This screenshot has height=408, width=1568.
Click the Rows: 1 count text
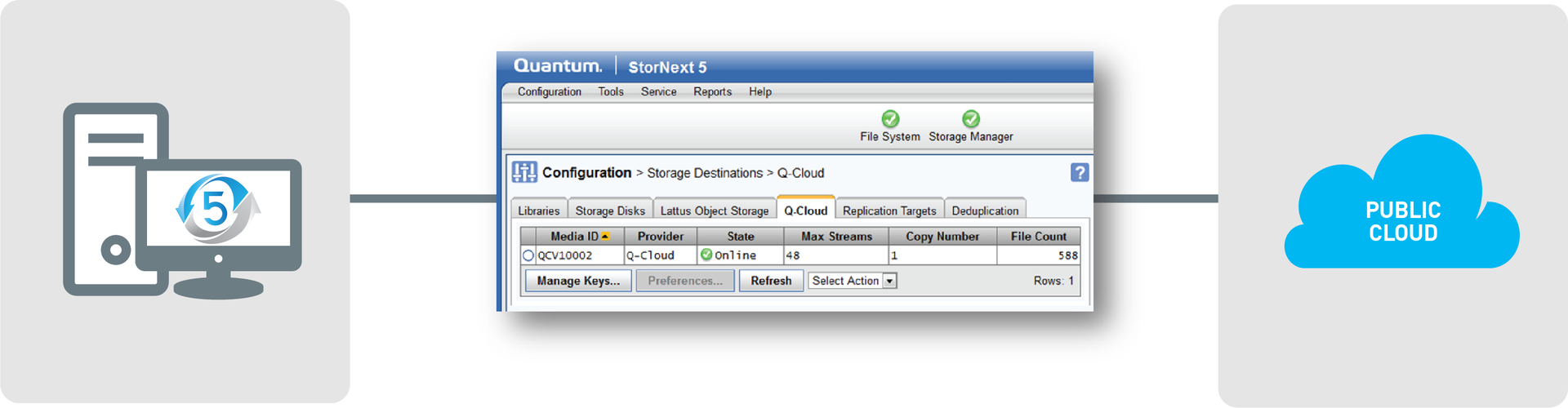1053,281
